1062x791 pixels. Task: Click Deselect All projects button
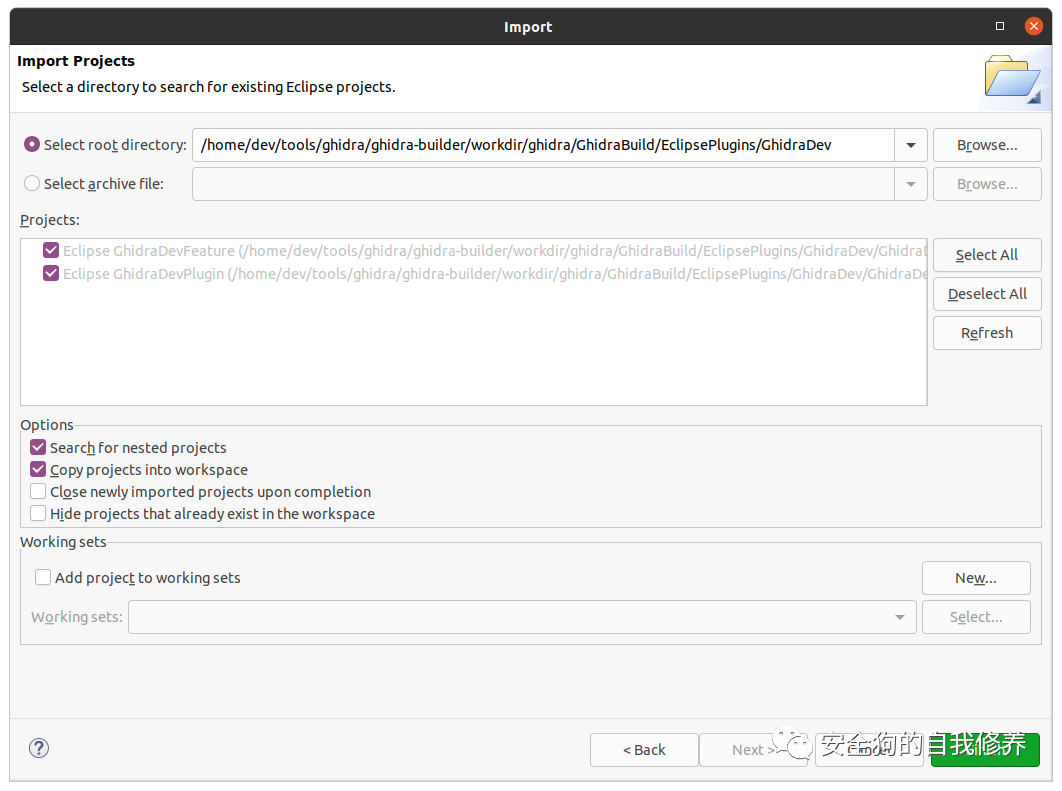click(x=987, y=294)
